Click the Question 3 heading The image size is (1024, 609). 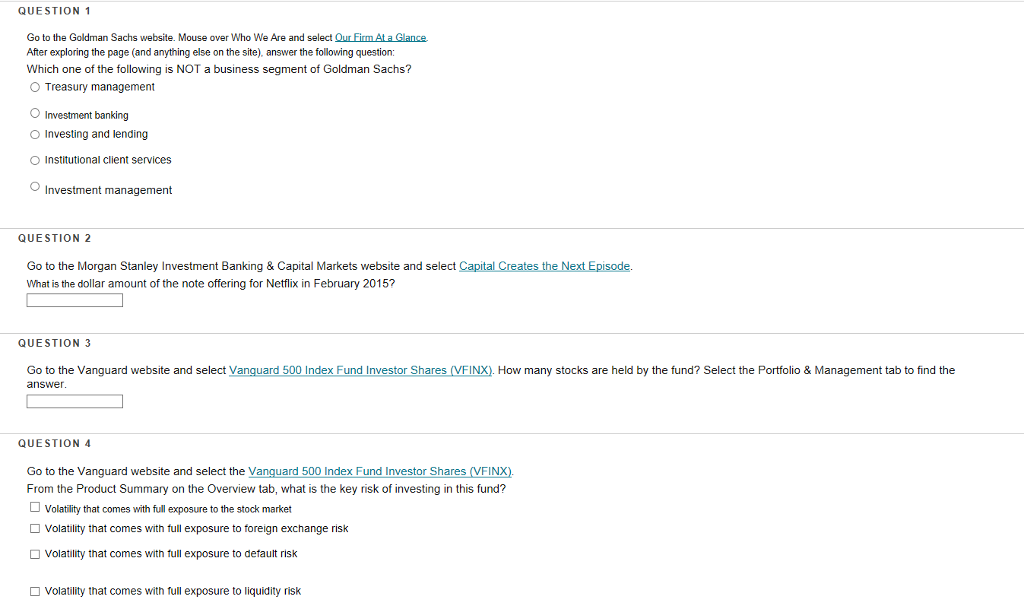pos(55,343)
